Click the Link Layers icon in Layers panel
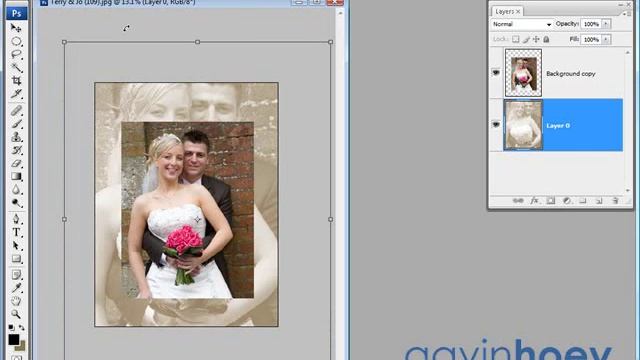Viewport: 640px width, 360px height. tap(518, 200)
